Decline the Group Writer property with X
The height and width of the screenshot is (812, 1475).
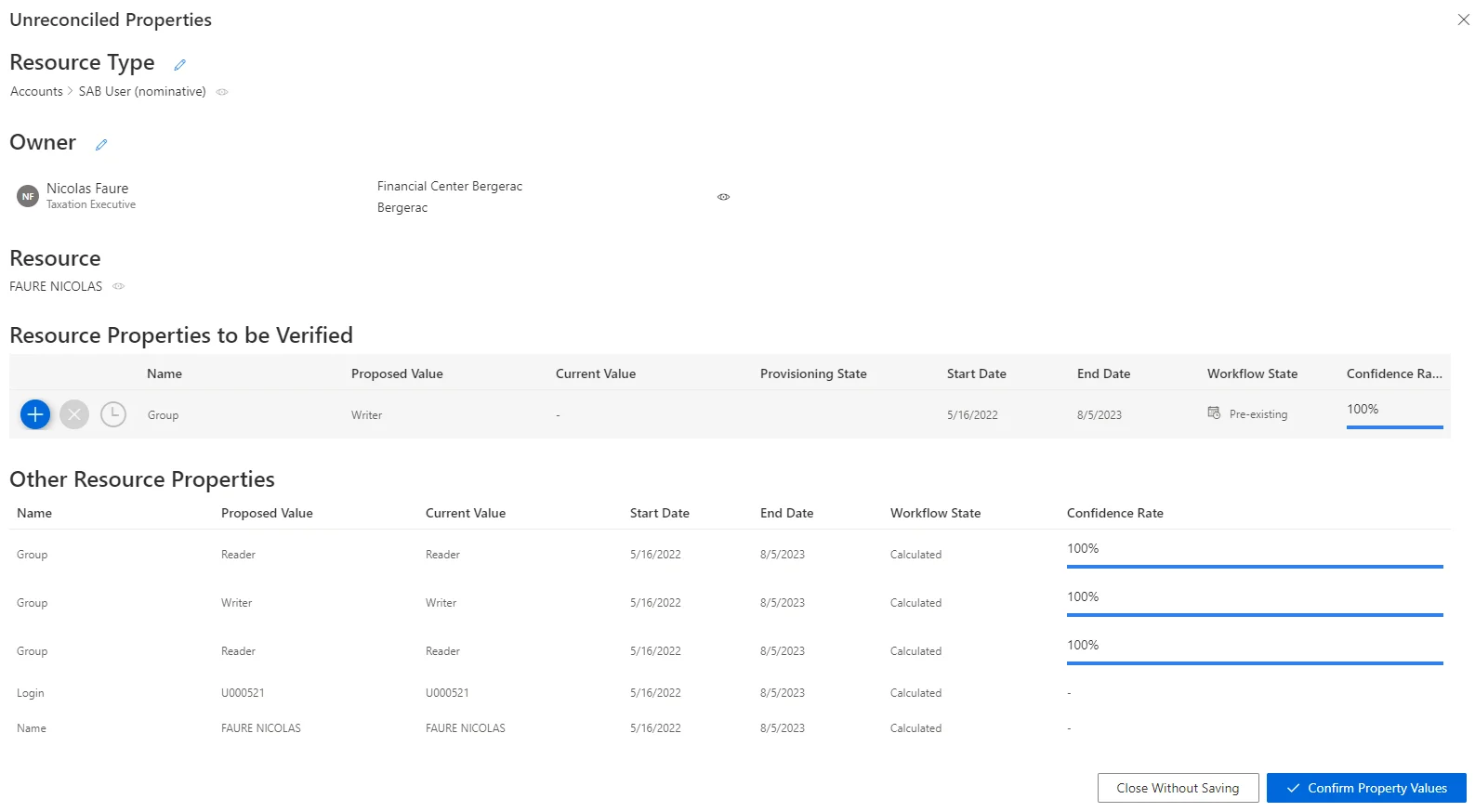74,414
